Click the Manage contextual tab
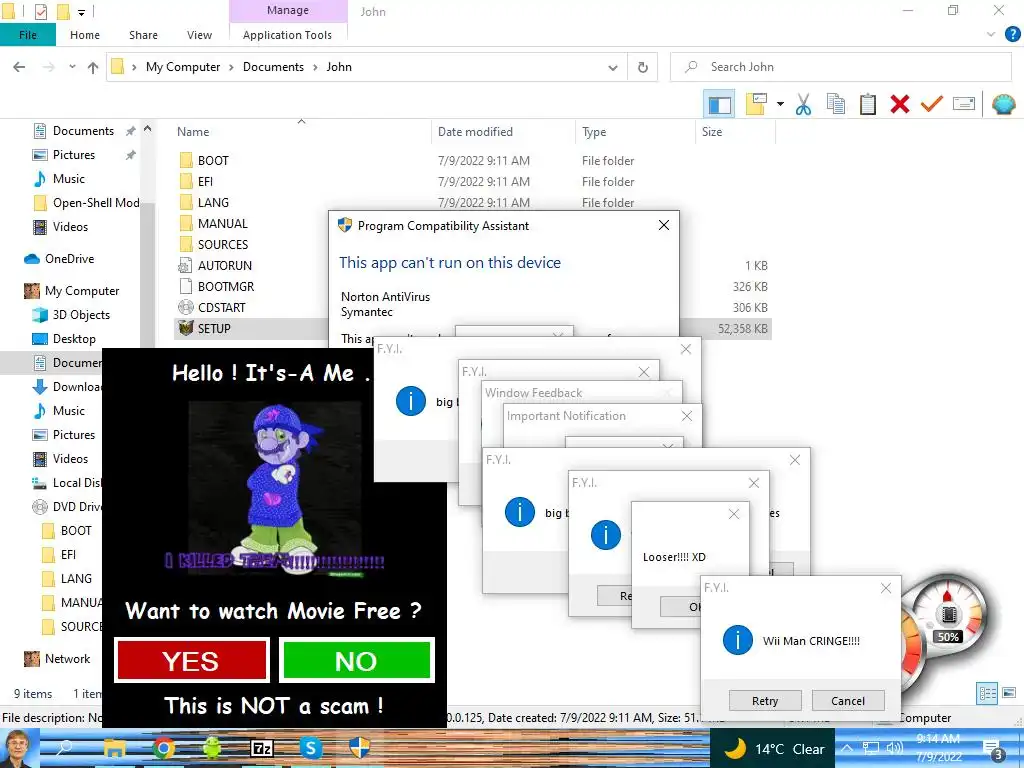The width and height of the screenshot is (1024, 768). [287, 10]
